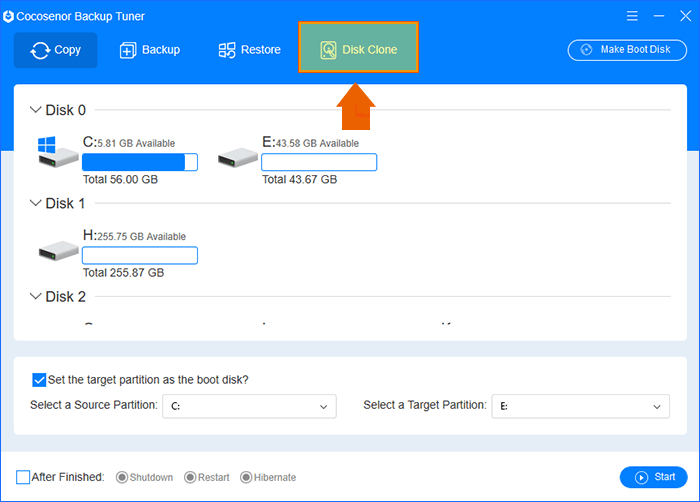This screenshot has width=700, height=502.
Task: Click the 'Total 255.87 GB' text
Action: (x=124, y=273)
